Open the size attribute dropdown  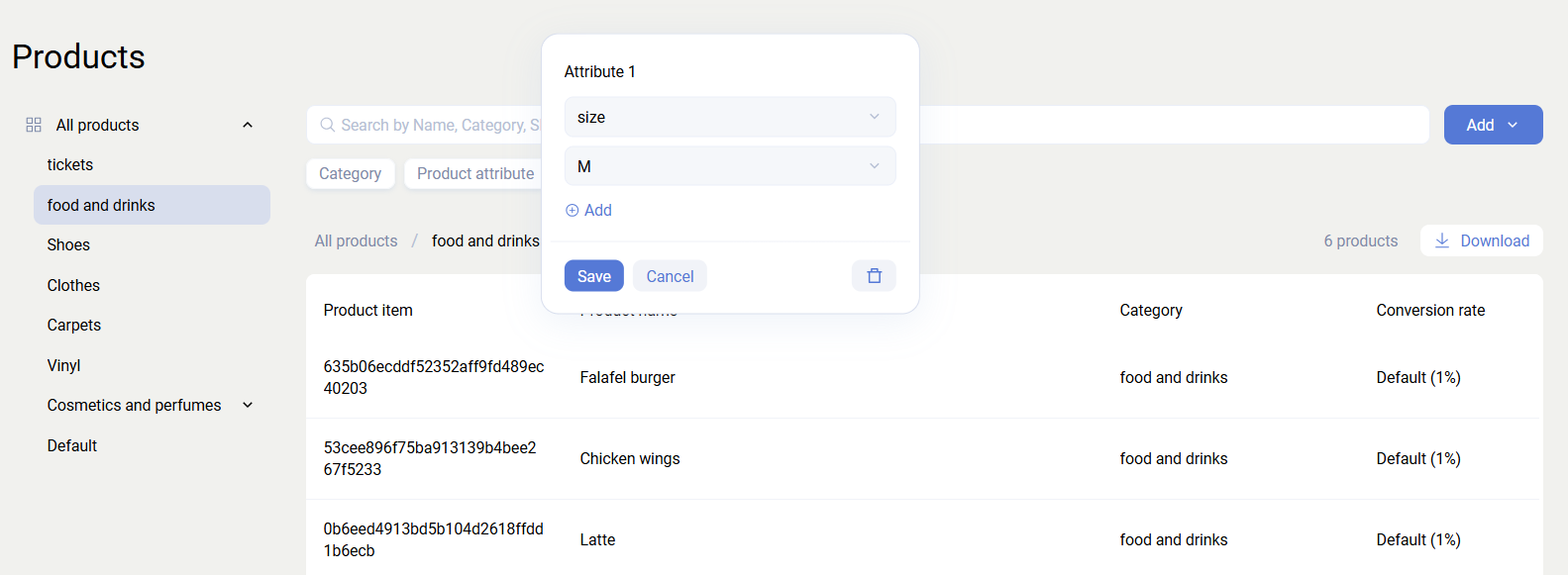pos(729,117)
